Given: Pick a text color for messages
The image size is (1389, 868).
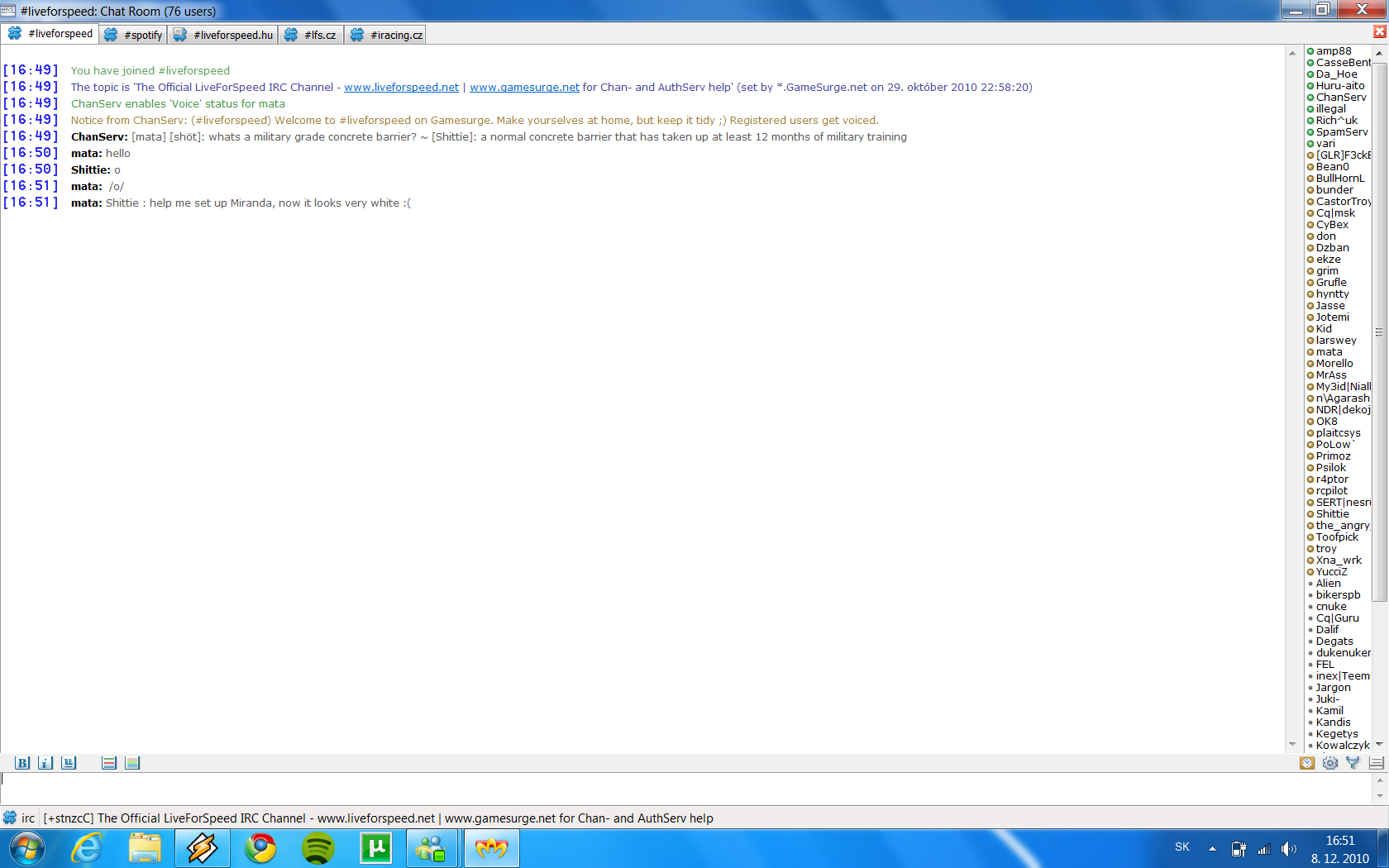Looking at the screenshot, I should [109, 763].
